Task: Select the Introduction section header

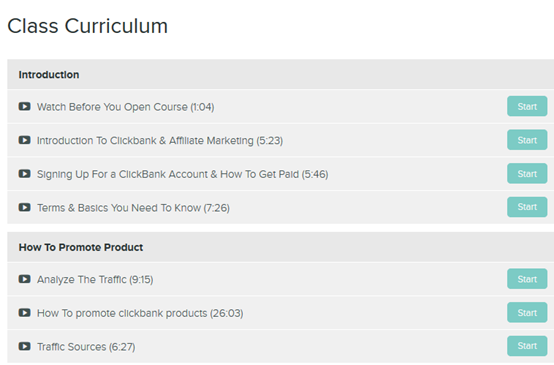Action: pyautogui.click(x=281, y=75)
